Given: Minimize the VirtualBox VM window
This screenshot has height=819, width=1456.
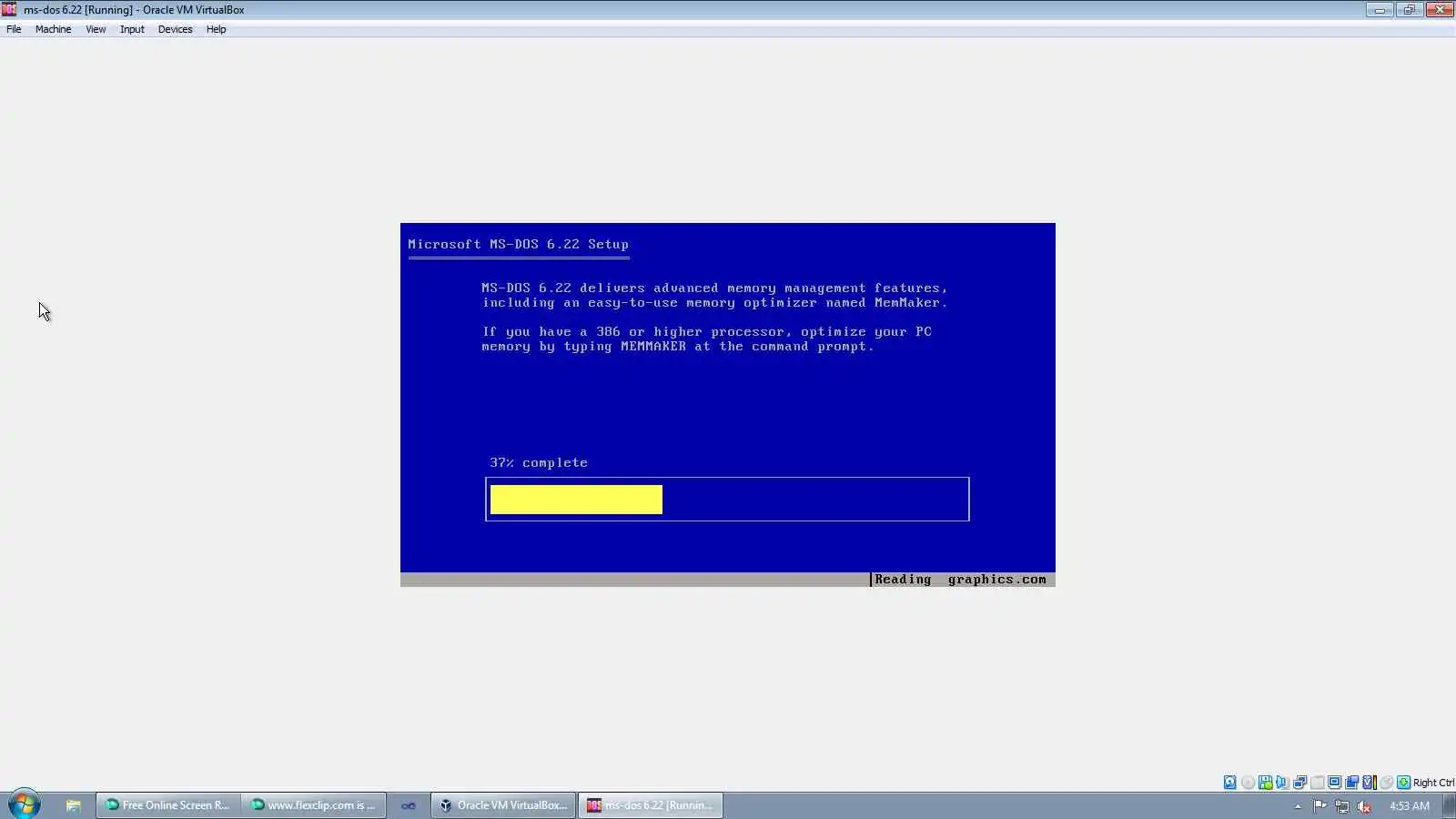Looking at the screenshot, I should tap(1380, 9).
